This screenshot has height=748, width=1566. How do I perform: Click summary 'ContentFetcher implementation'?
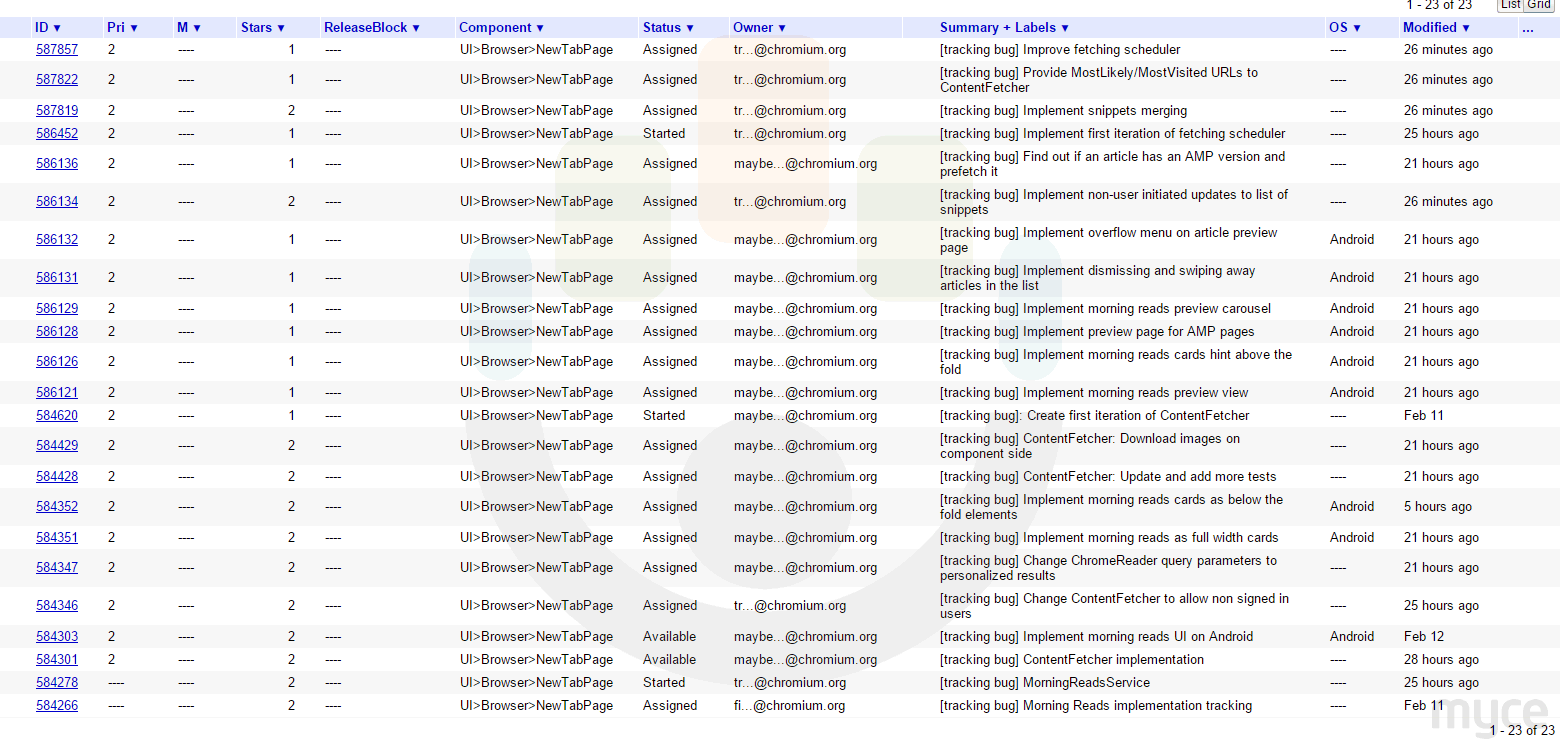point(1113,660)
